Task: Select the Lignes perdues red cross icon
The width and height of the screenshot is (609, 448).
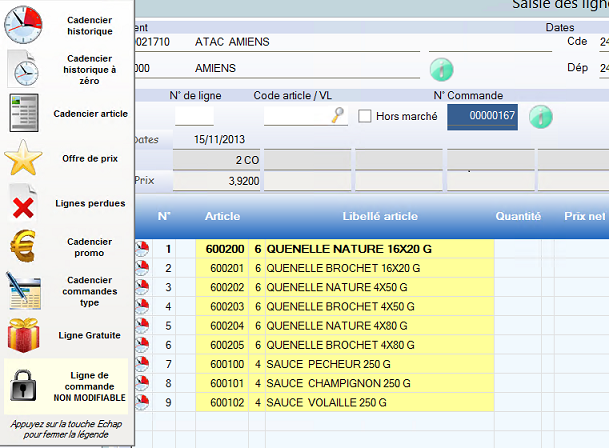Action: click(24, 203)
